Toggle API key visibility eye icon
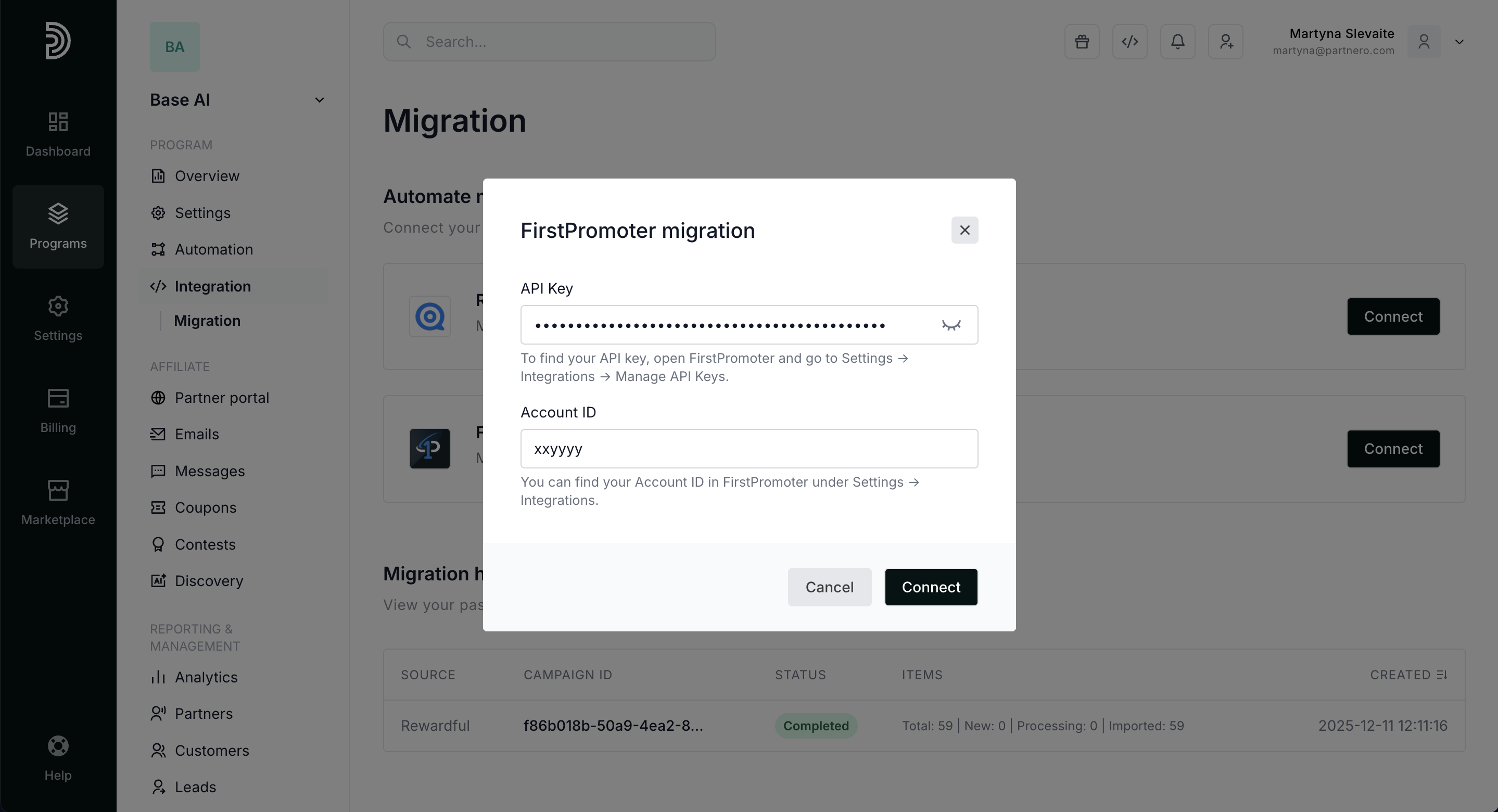 951,325
